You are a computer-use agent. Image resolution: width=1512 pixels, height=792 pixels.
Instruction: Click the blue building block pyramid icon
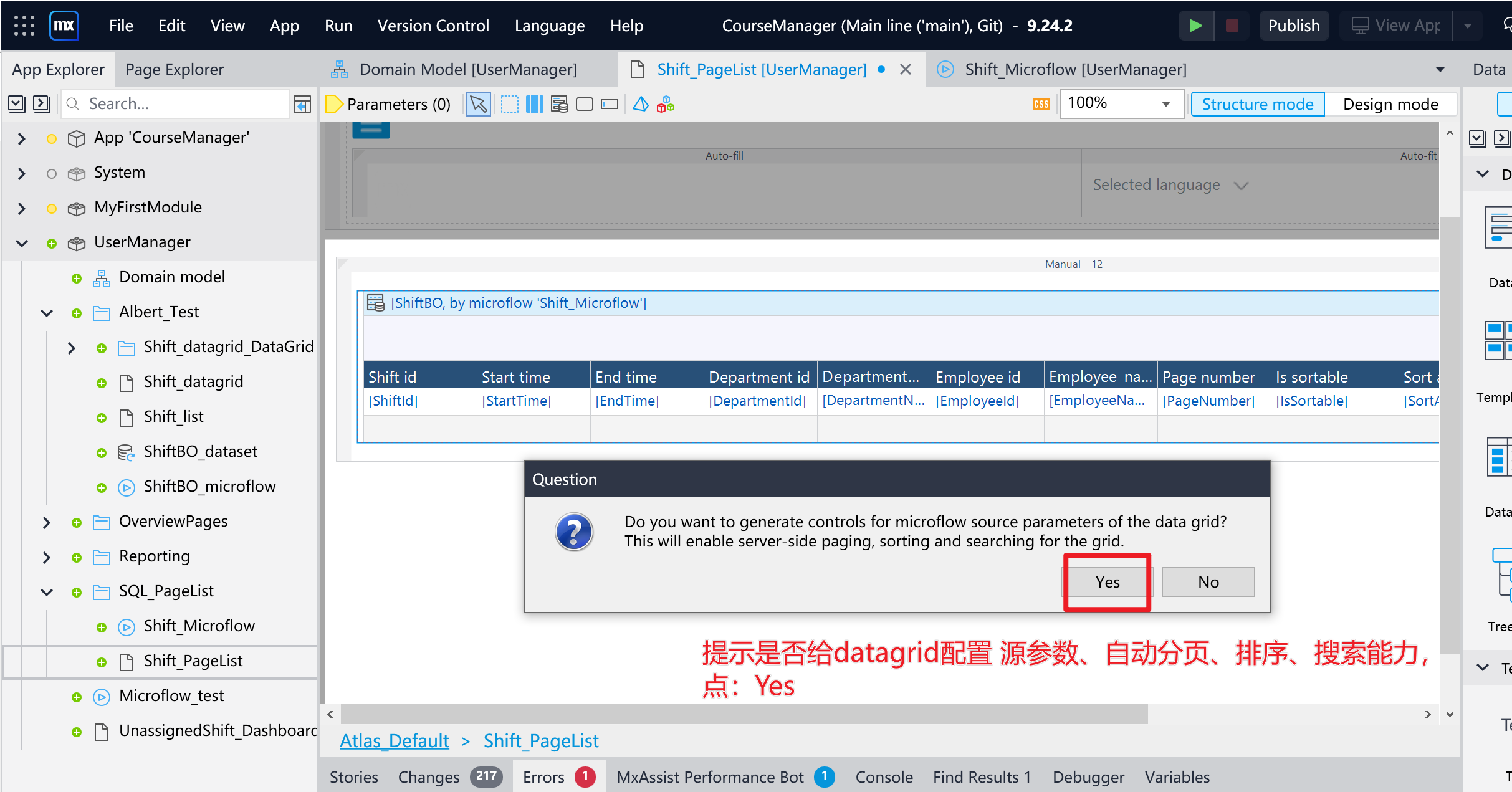pyautogui.click(x=641, y=104)
